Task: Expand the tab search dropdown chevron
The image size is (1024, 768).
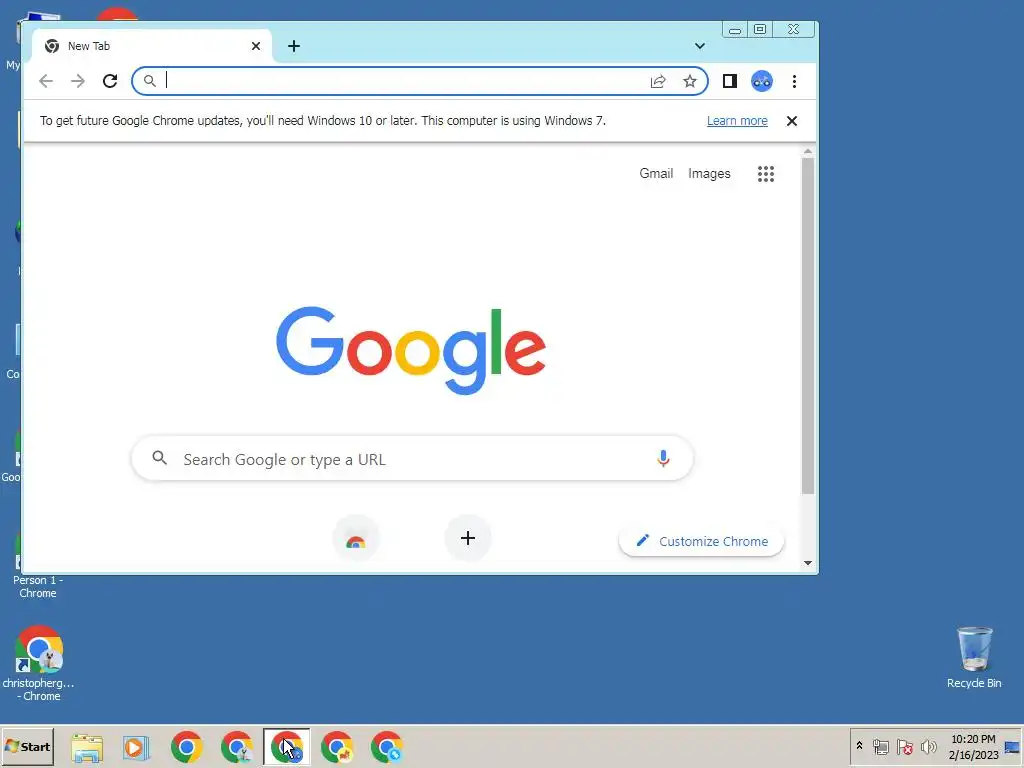Action: click(x=699, y=46)
